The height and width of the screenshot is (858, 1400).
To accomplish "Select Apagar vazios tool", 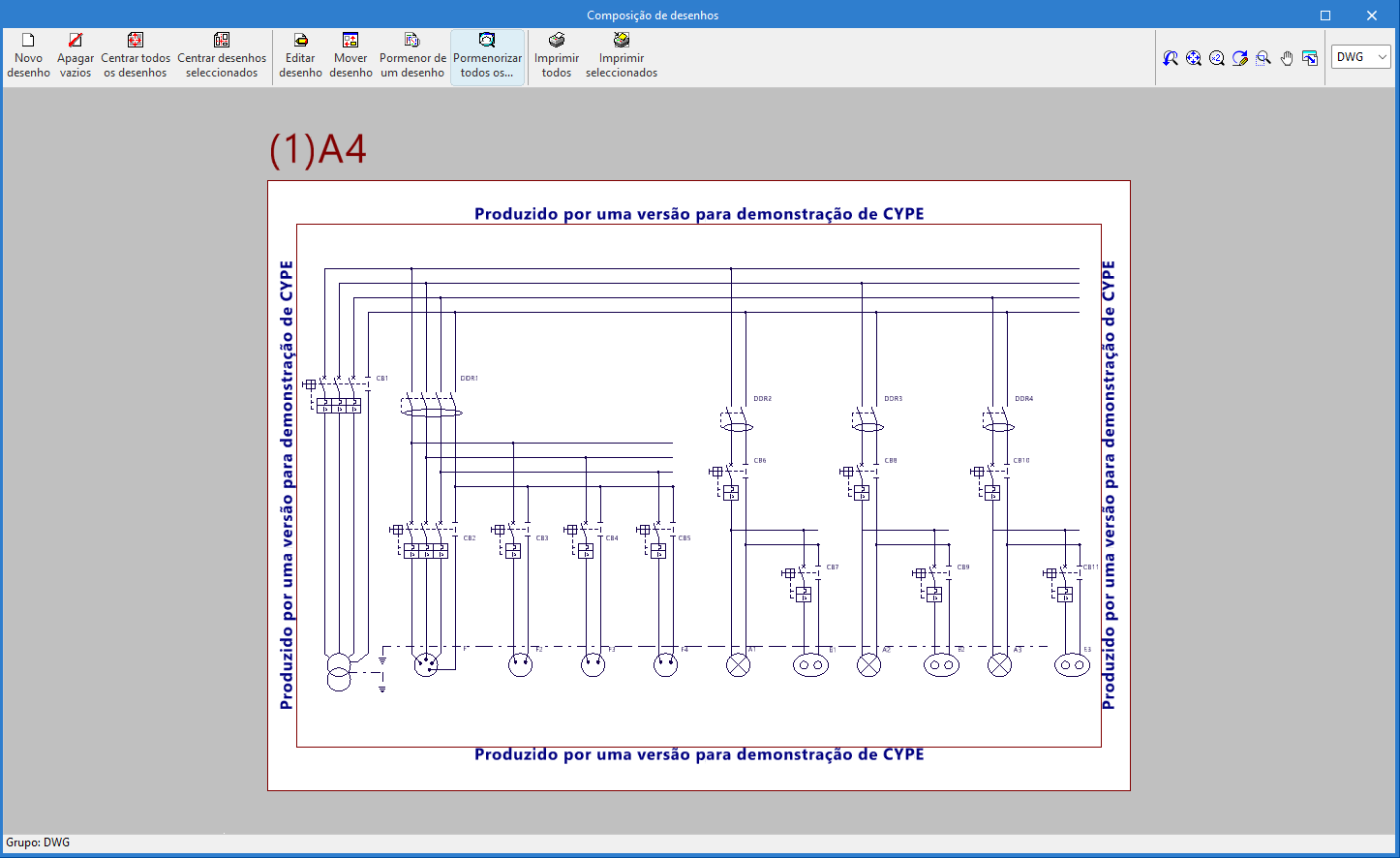I will click(76, 57).
